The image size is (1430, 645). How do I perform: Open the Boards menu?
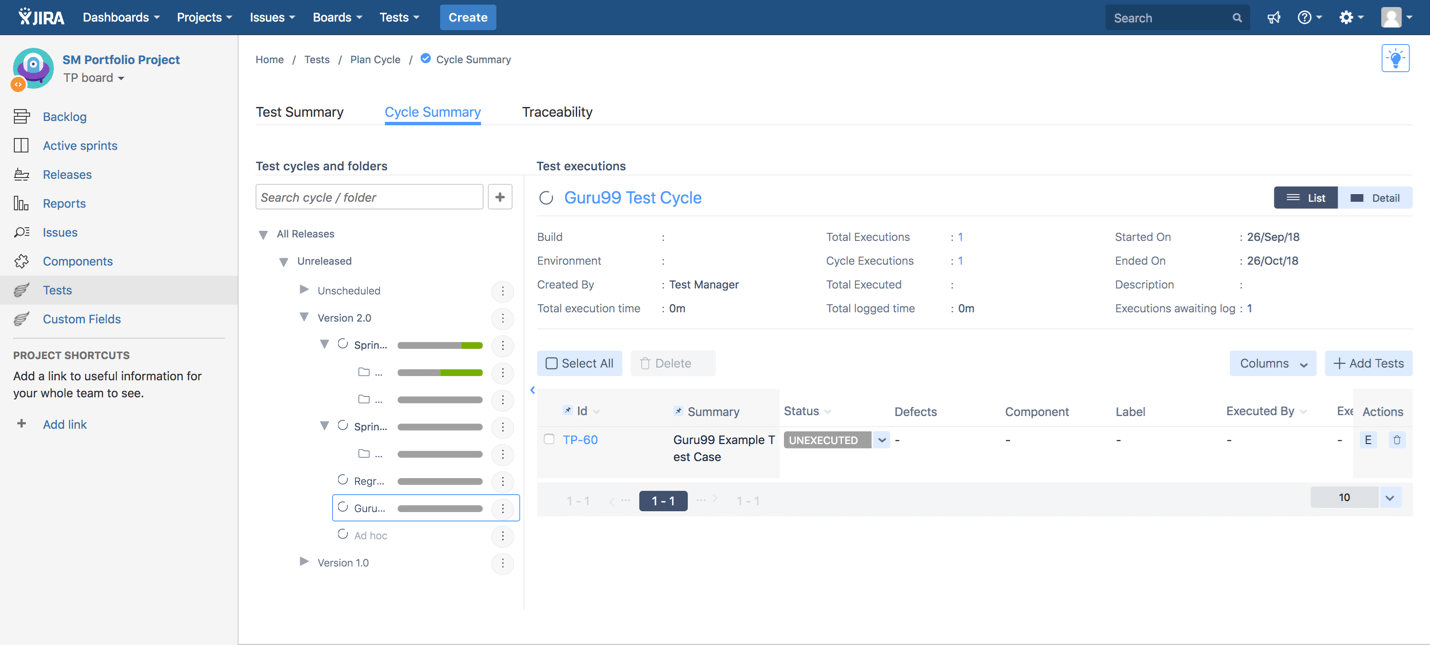click(337, 17)
